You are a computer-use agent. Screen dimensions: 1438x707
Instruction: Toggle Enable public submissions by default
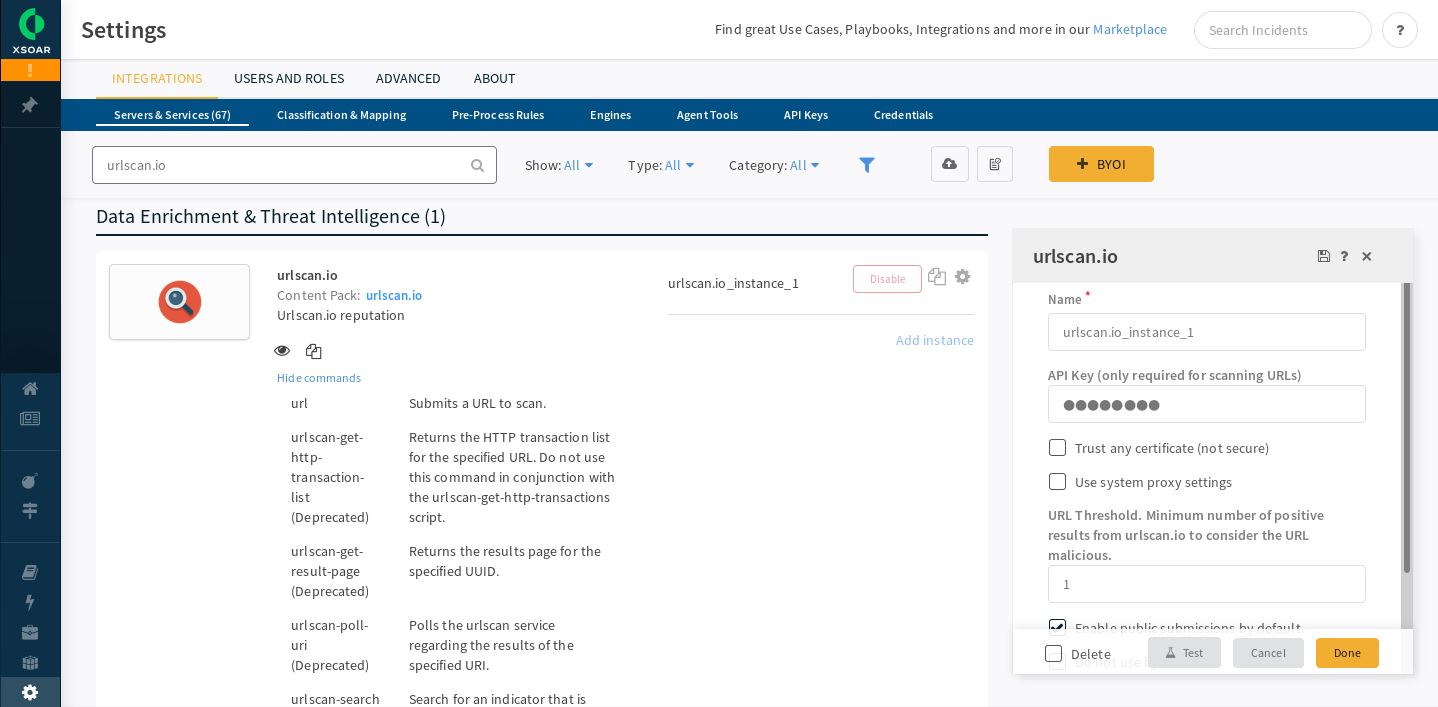tap(1057, 626)
